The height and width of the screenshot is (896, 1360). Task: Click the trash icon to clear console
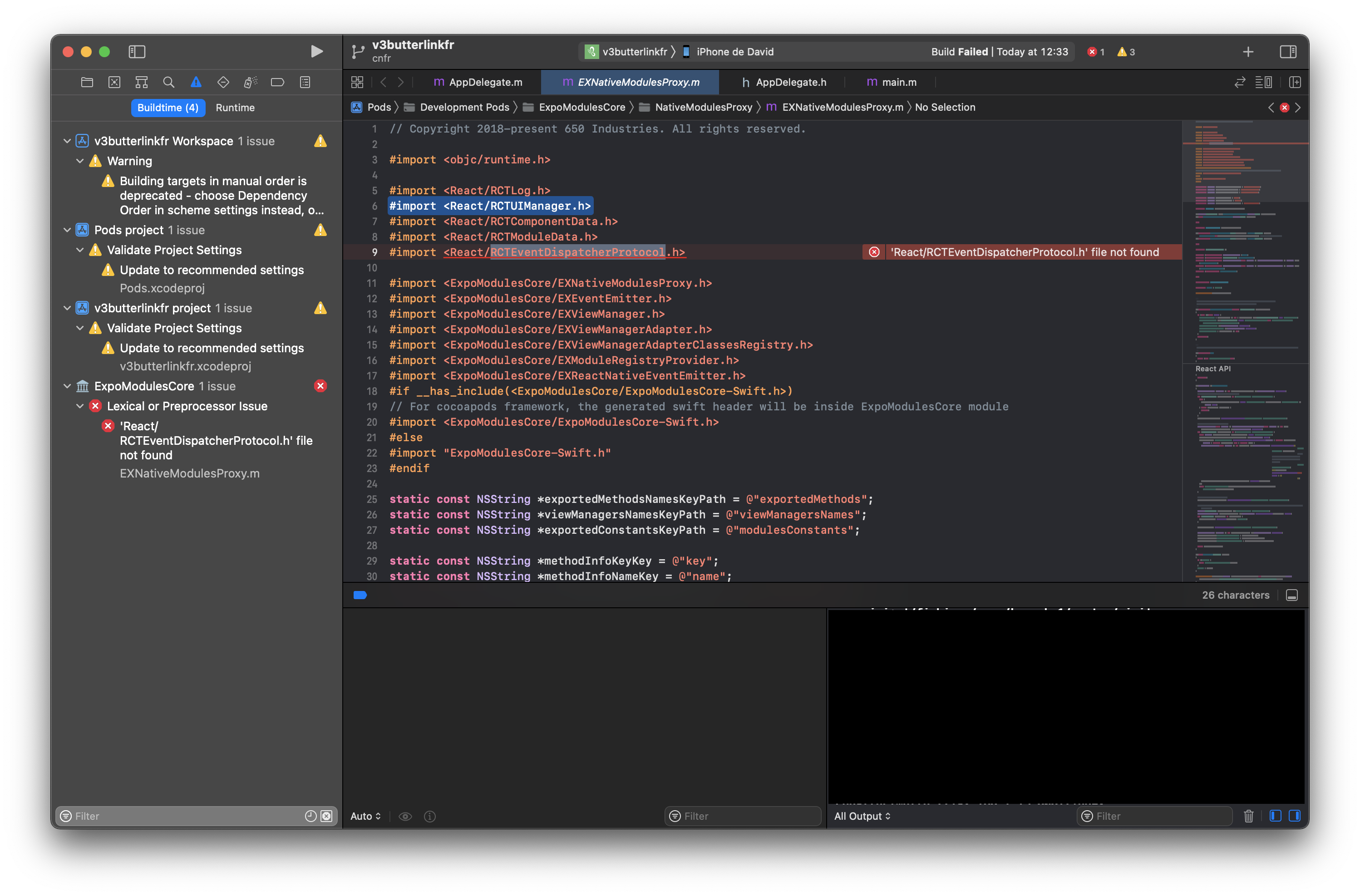[x=1249, y=816]
